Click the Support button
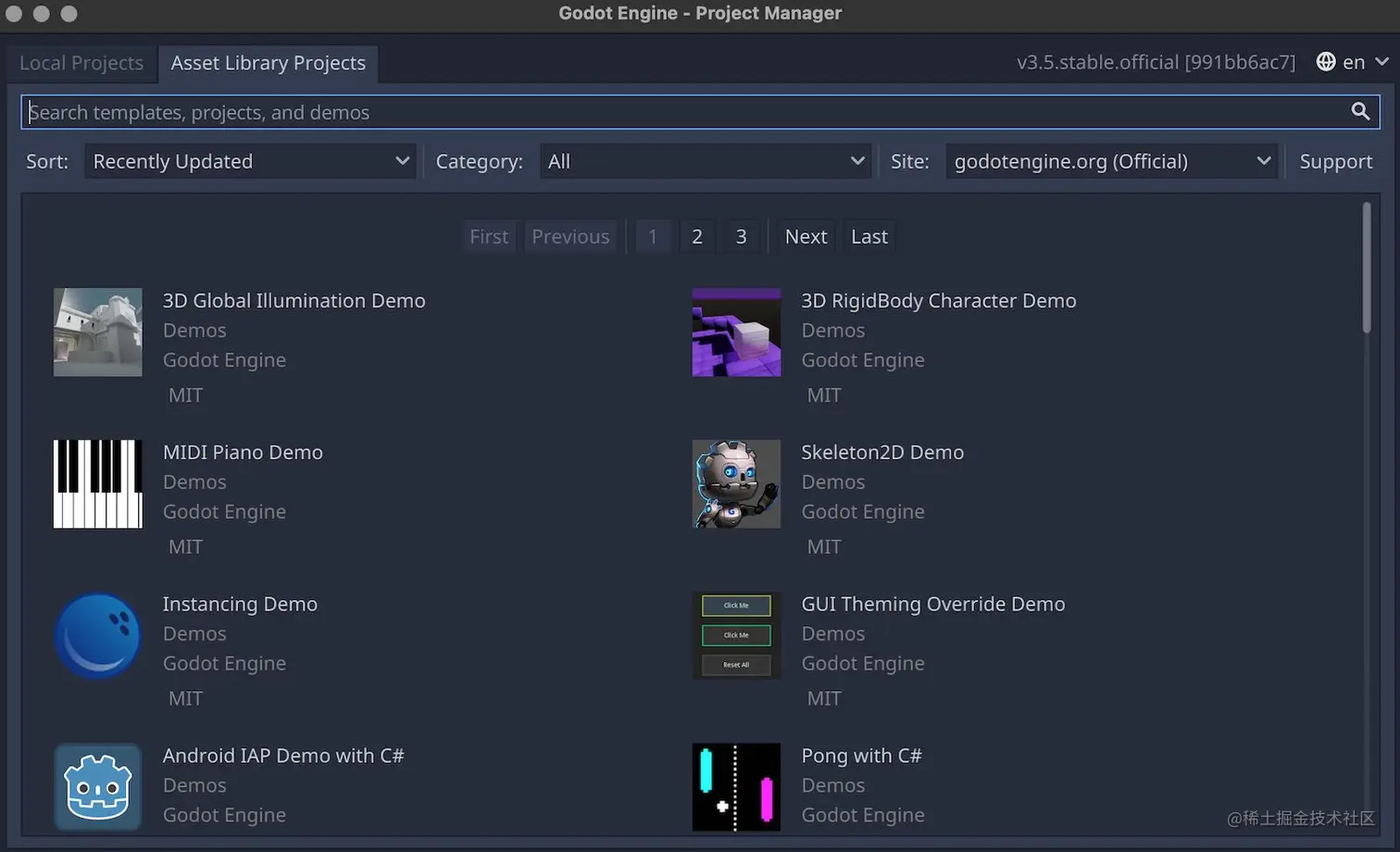1400x852 pixels. (x=1335, y=161)
